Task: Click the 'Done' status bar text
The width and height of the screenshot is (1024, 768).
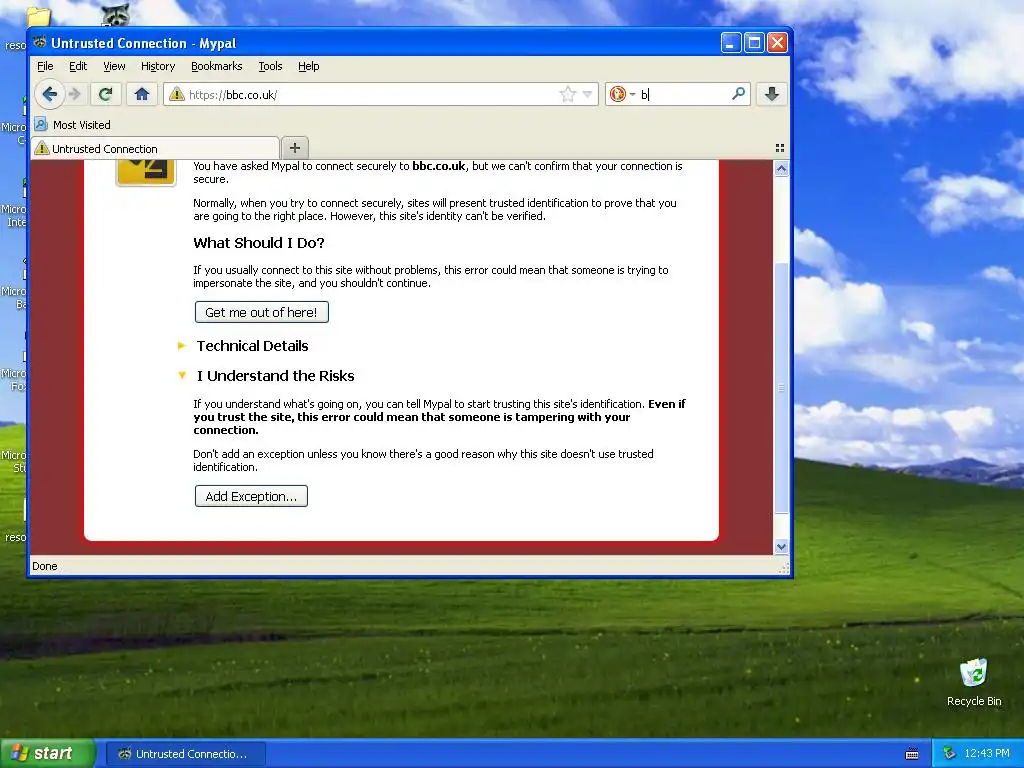Action: [x=44, y=566]
